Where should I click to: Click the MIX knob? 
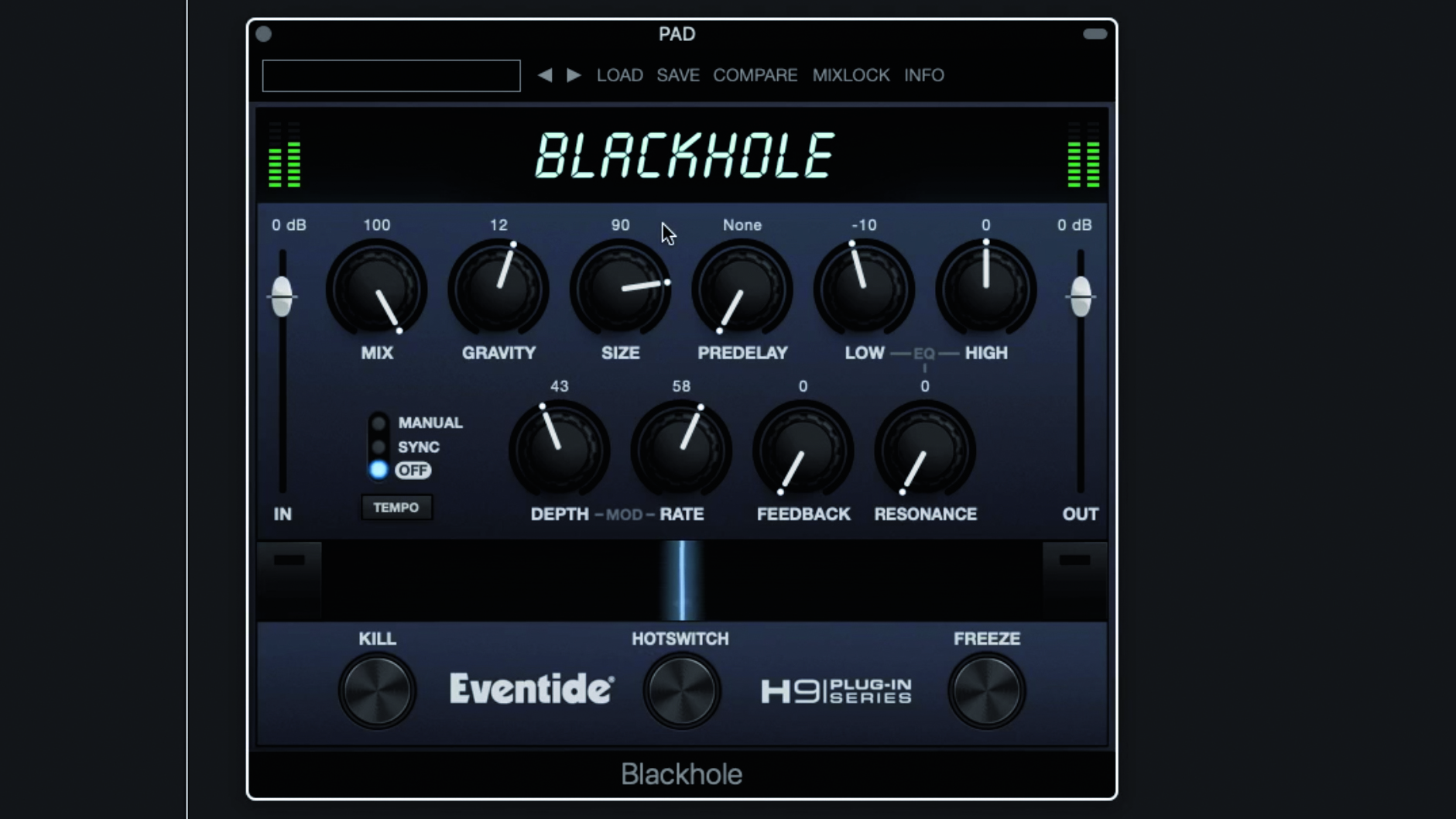click(377, 290)
